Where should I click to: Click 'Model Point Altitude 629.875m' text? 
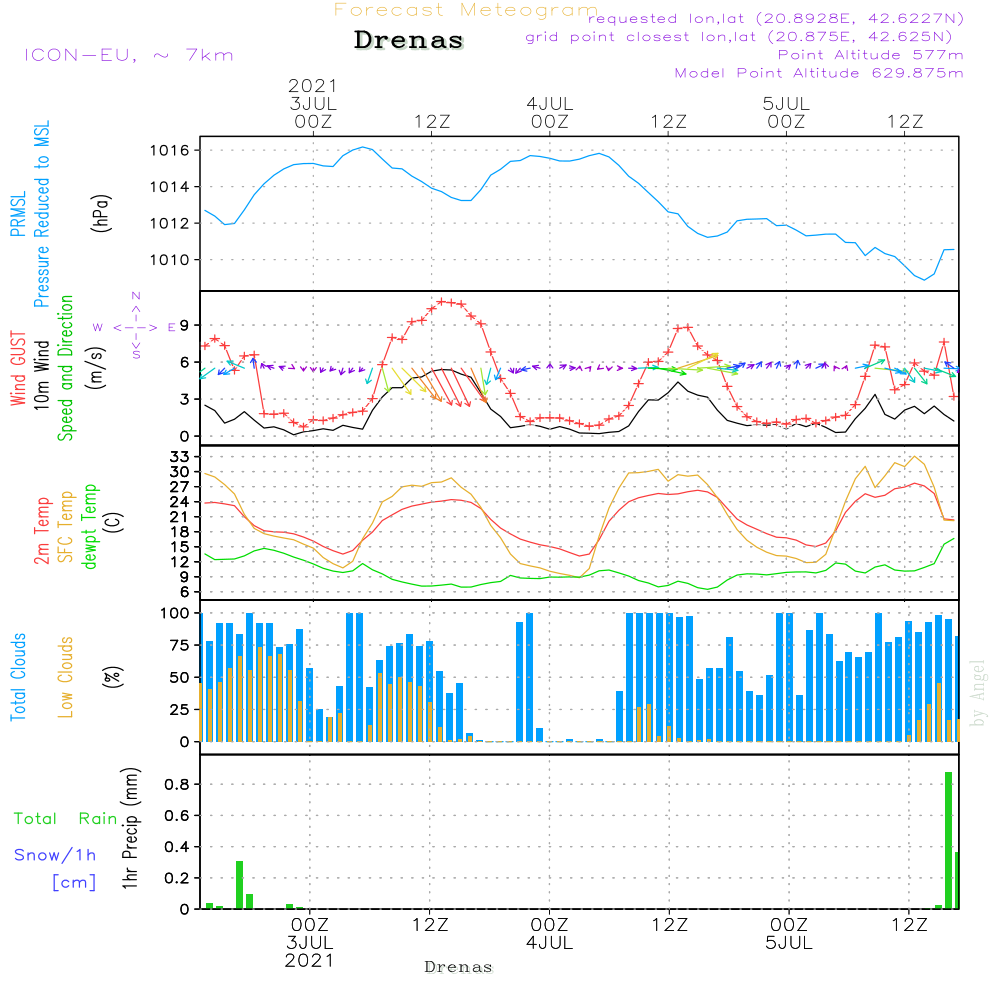pos(819,73)
